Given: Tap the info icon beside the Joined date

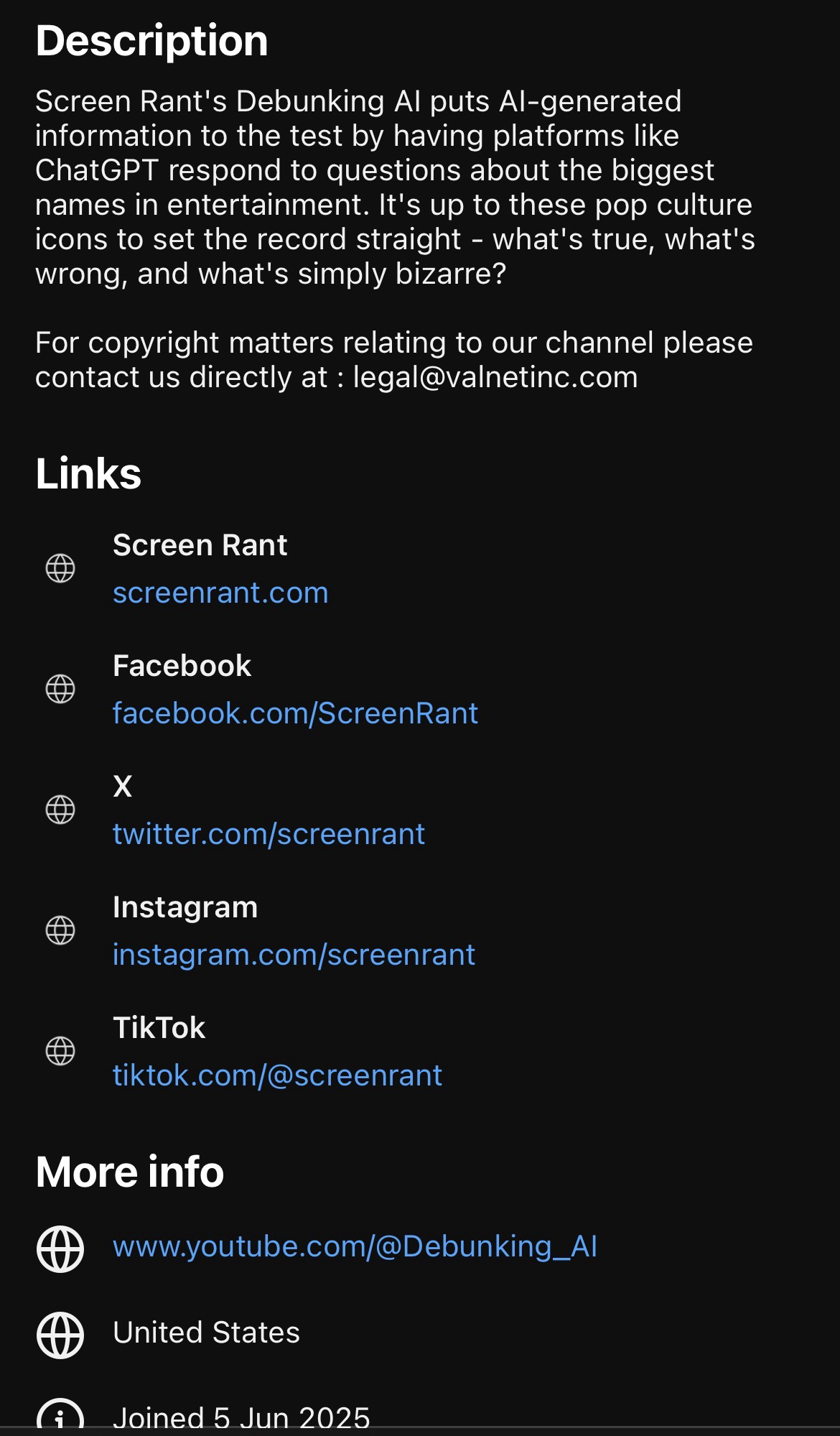Looking at the screenshot, I should (x=60, y=1417).
